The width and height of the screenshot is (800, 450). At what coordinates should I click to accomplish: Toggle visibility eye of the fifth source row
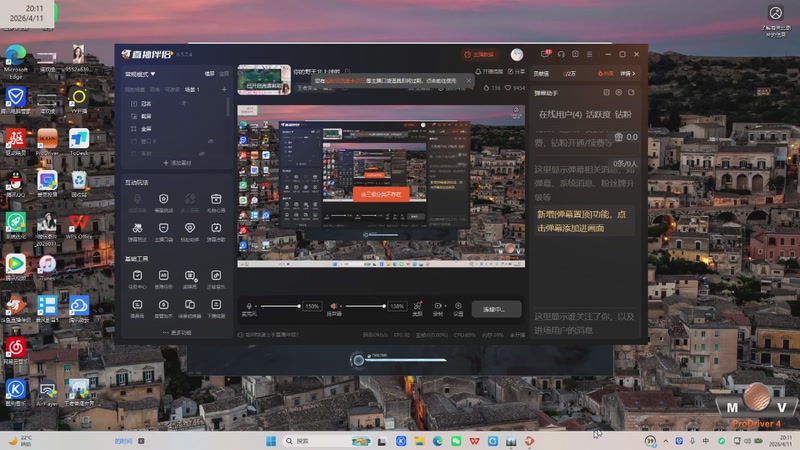[x=202, y=153]
